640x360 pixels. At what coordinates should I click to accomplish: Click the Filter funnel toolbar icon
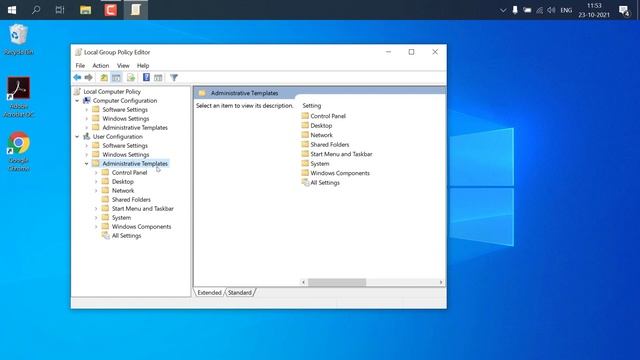[x=174, y=78]
